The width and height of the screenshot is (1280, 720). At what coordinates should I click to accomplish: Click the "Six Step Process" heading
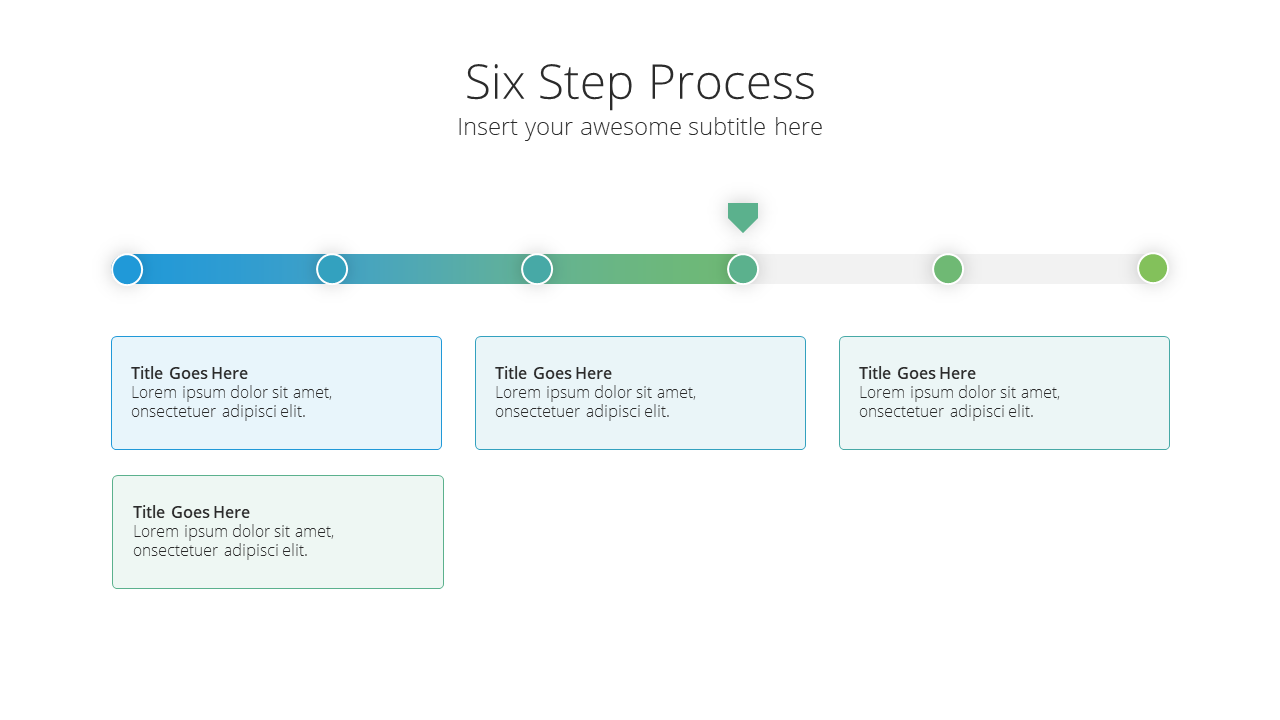click(640, 82)
